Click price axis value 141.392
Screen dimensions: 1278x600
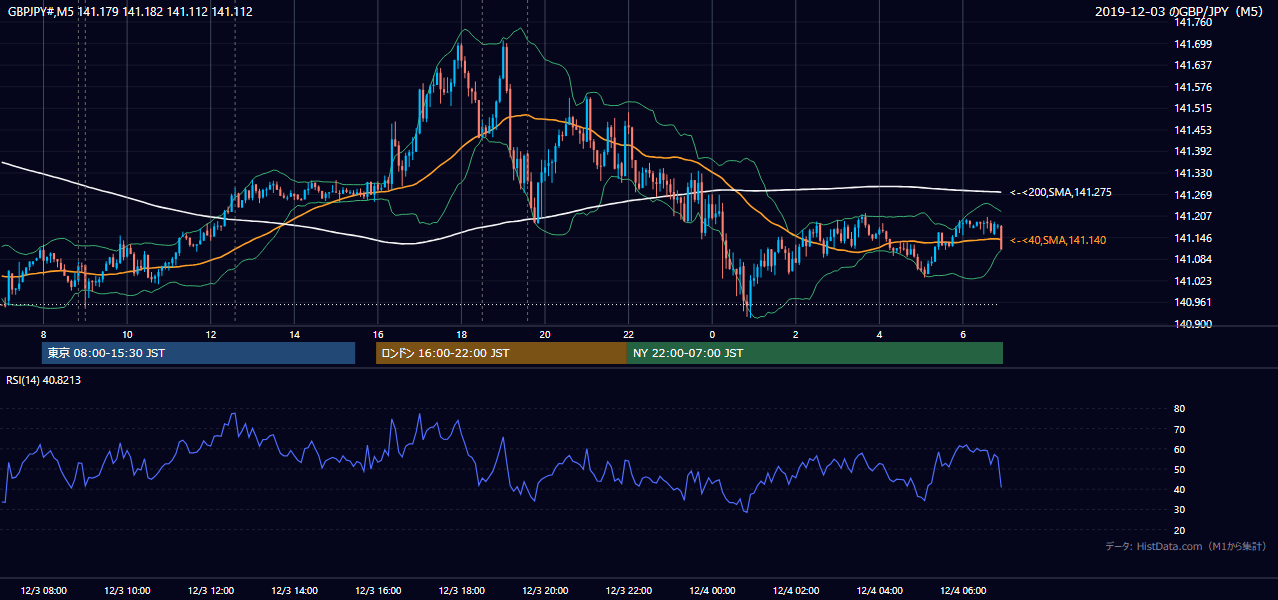[x=1192, y=151]
